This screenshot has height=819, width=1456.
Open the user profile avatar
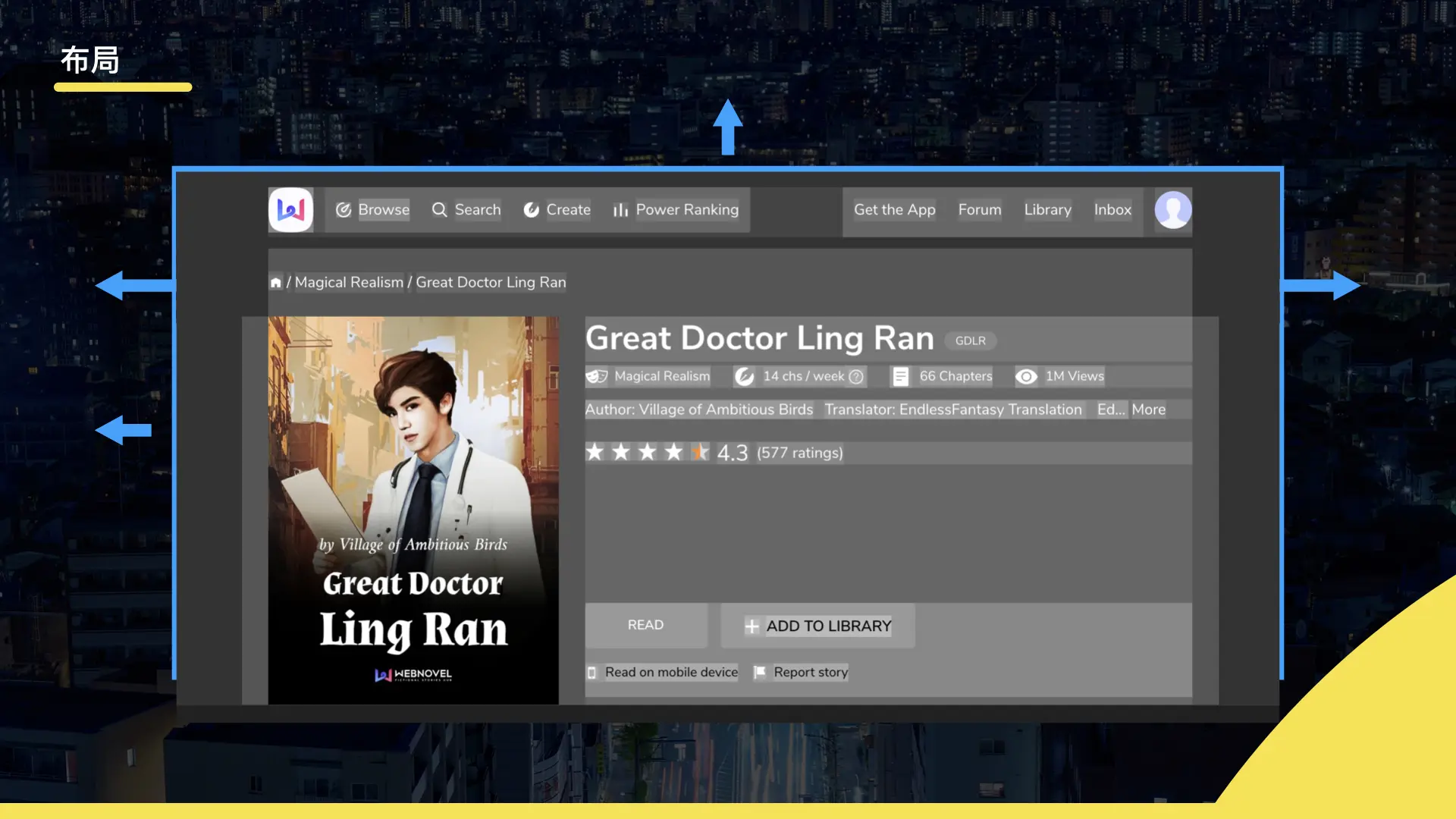click(1172, 209)
